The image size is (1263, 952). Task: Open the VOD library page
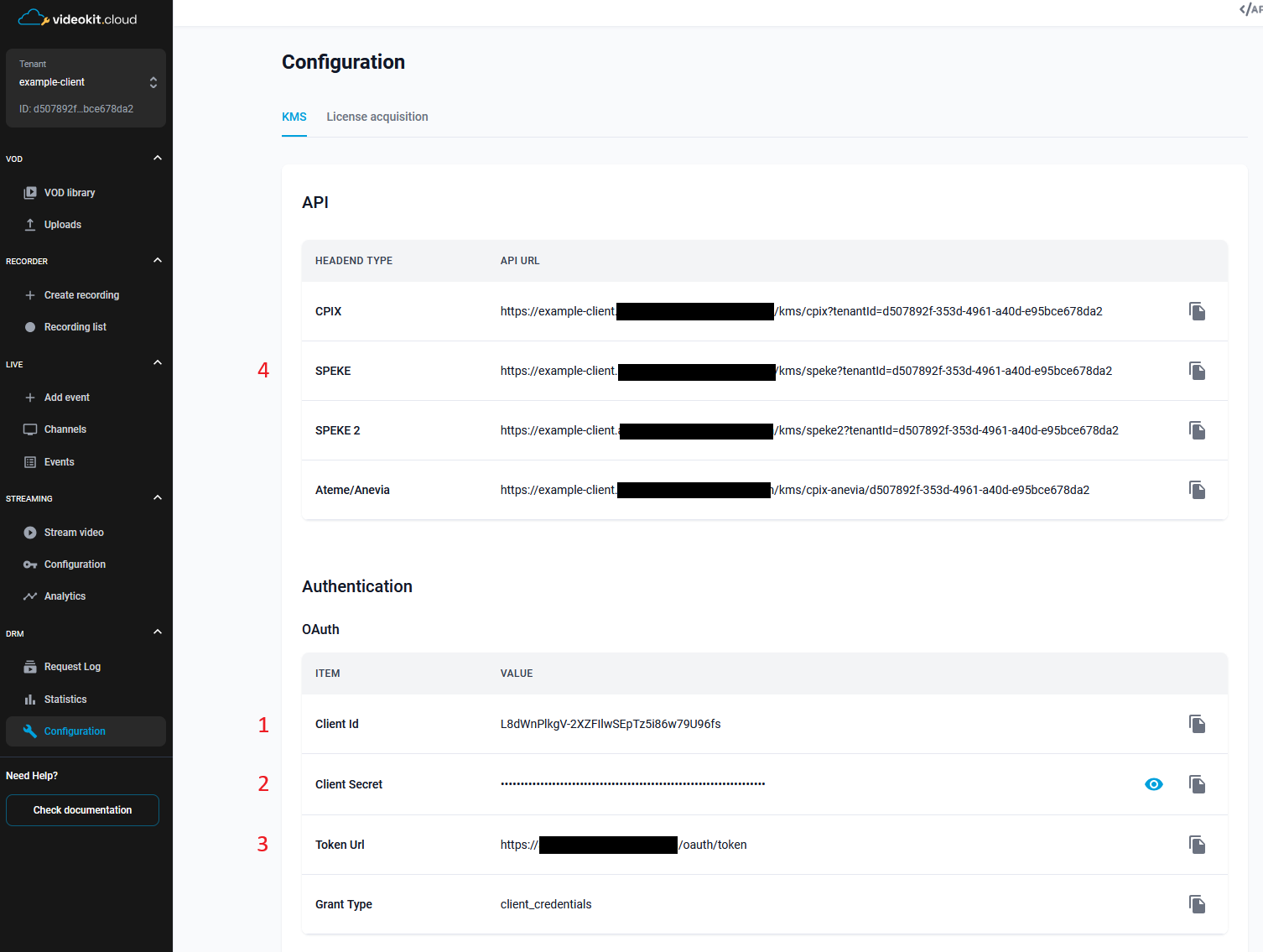[x=70, y=193]
